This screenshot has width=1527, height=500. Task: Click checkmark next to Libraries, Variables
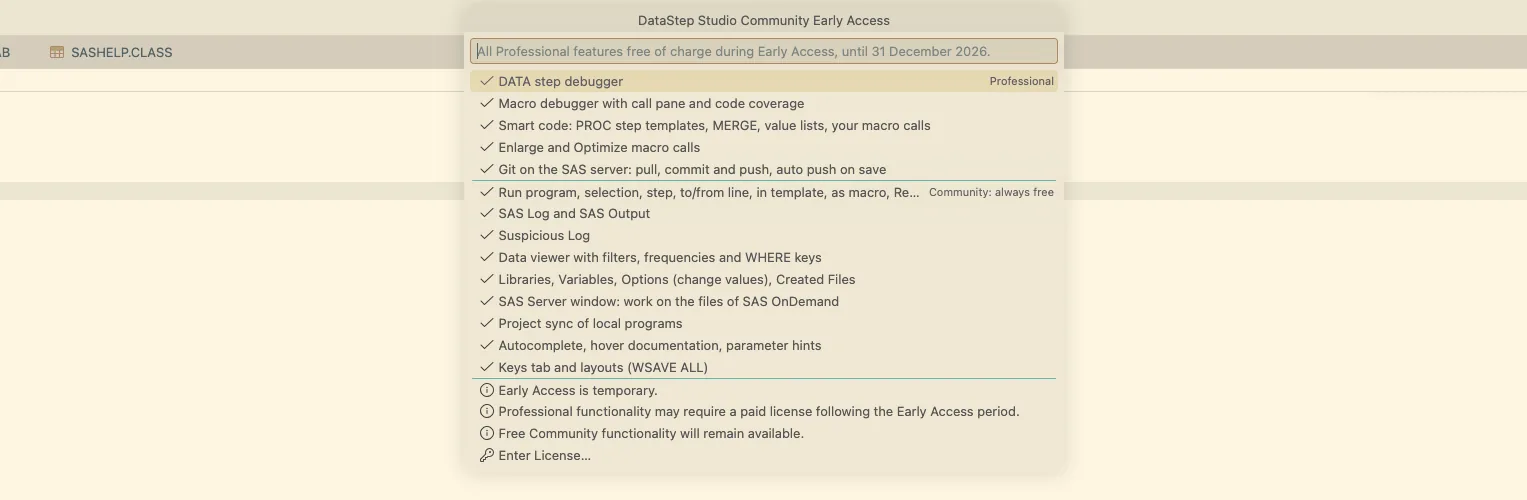pyautogui.click(x=487, y=279)
